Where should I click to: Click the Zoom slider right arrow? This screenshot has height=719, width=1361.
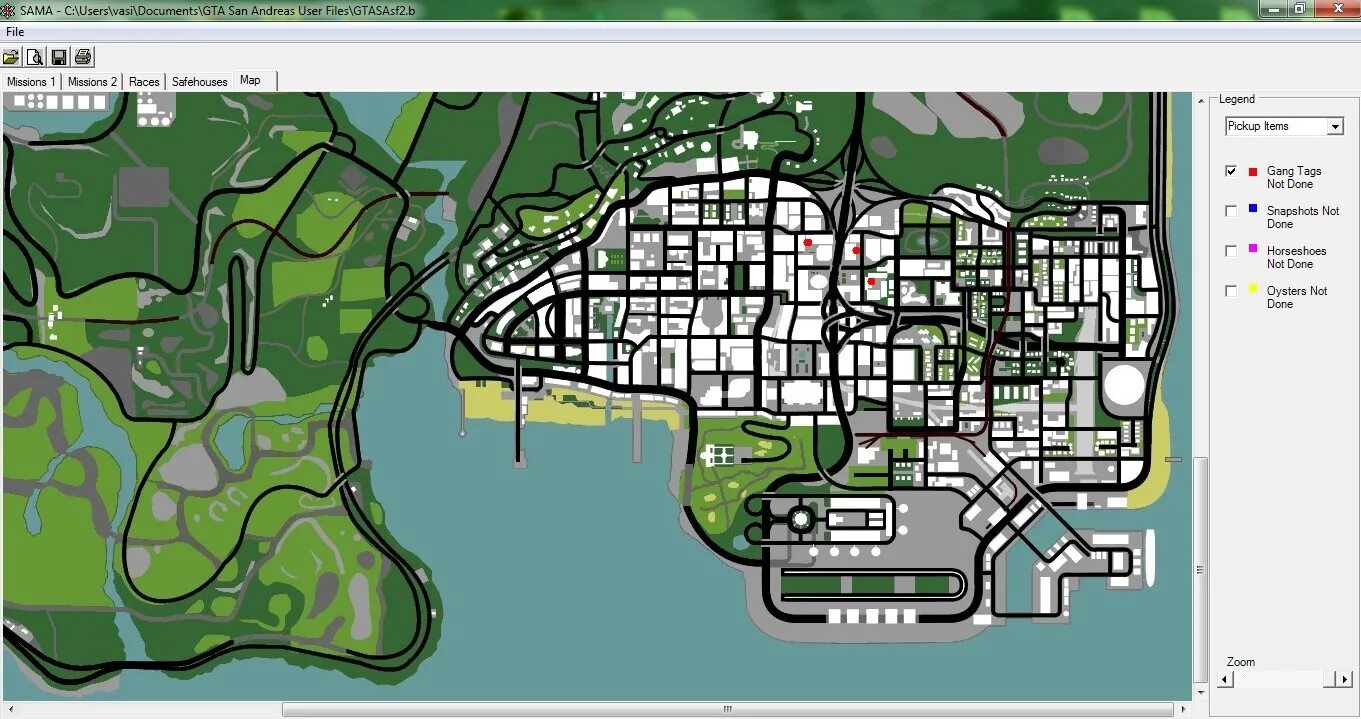(1344, 679)
